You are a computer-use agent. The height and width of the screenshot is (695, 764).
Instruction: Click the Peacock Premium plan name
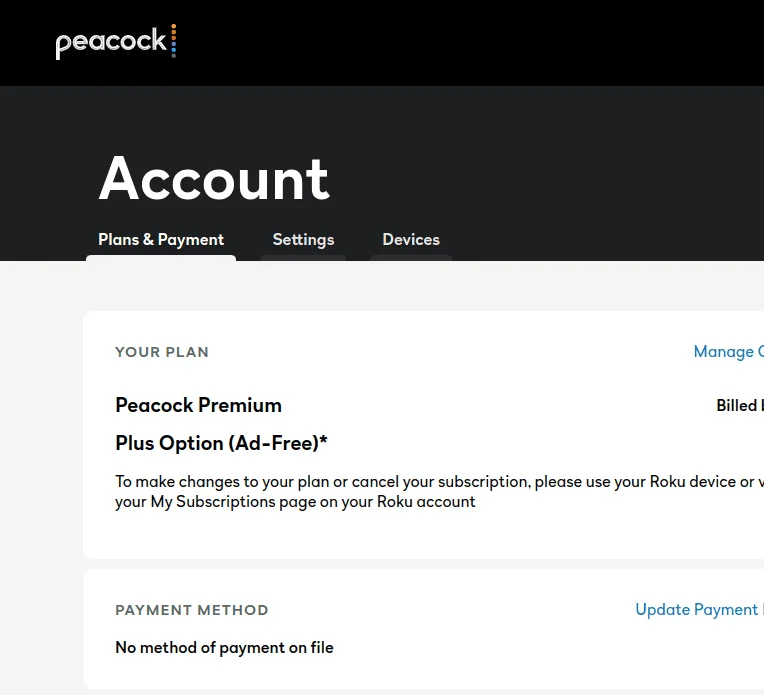(x=198, y=405)
